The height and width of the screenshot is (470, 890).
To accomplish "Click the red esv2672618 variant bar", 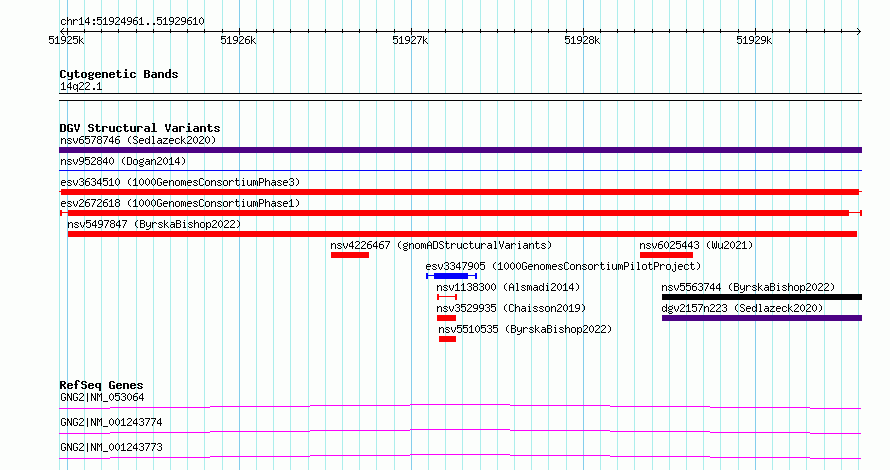I will pyautogui.click(x=460, y=213).
